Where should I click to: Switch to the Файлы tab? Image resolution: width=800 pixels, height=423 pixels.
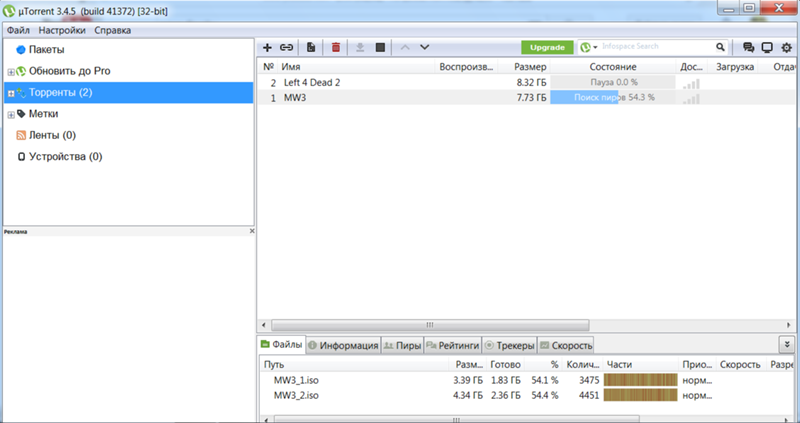click(x=282, y=344)
